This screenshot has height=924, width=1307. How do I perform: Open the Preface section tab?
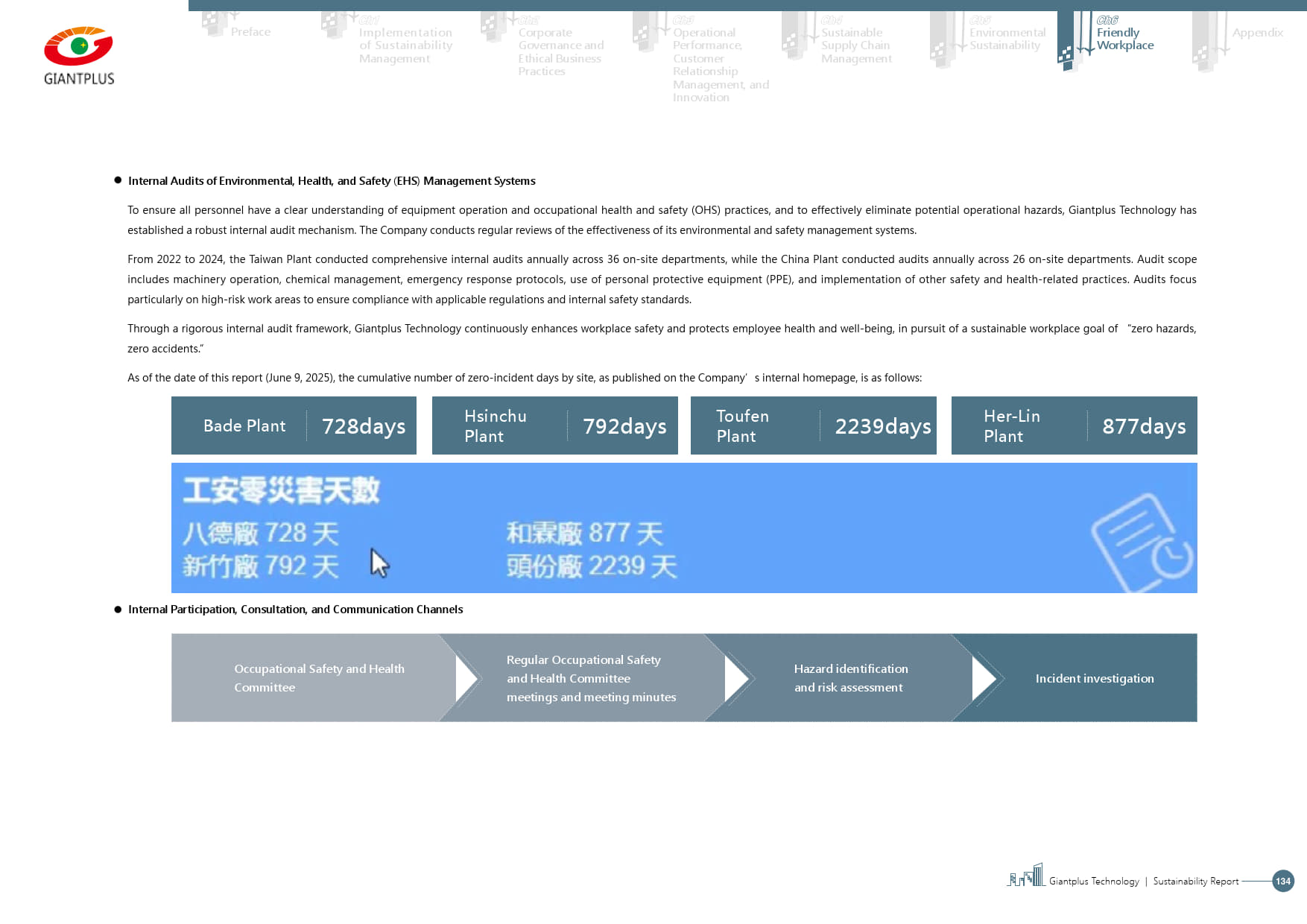point(250,32)
